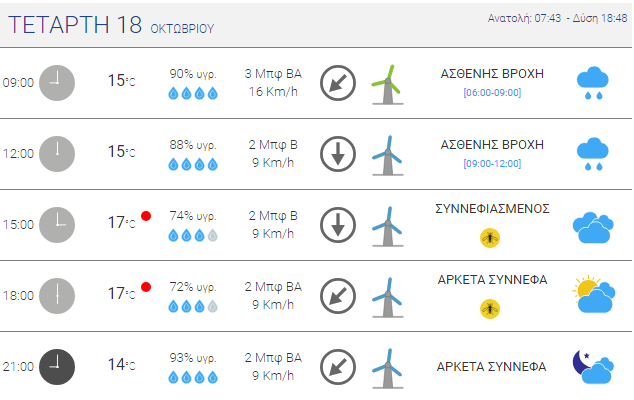
Task: Click the cloudy icon at 15:00
Action: click(593, 227)
